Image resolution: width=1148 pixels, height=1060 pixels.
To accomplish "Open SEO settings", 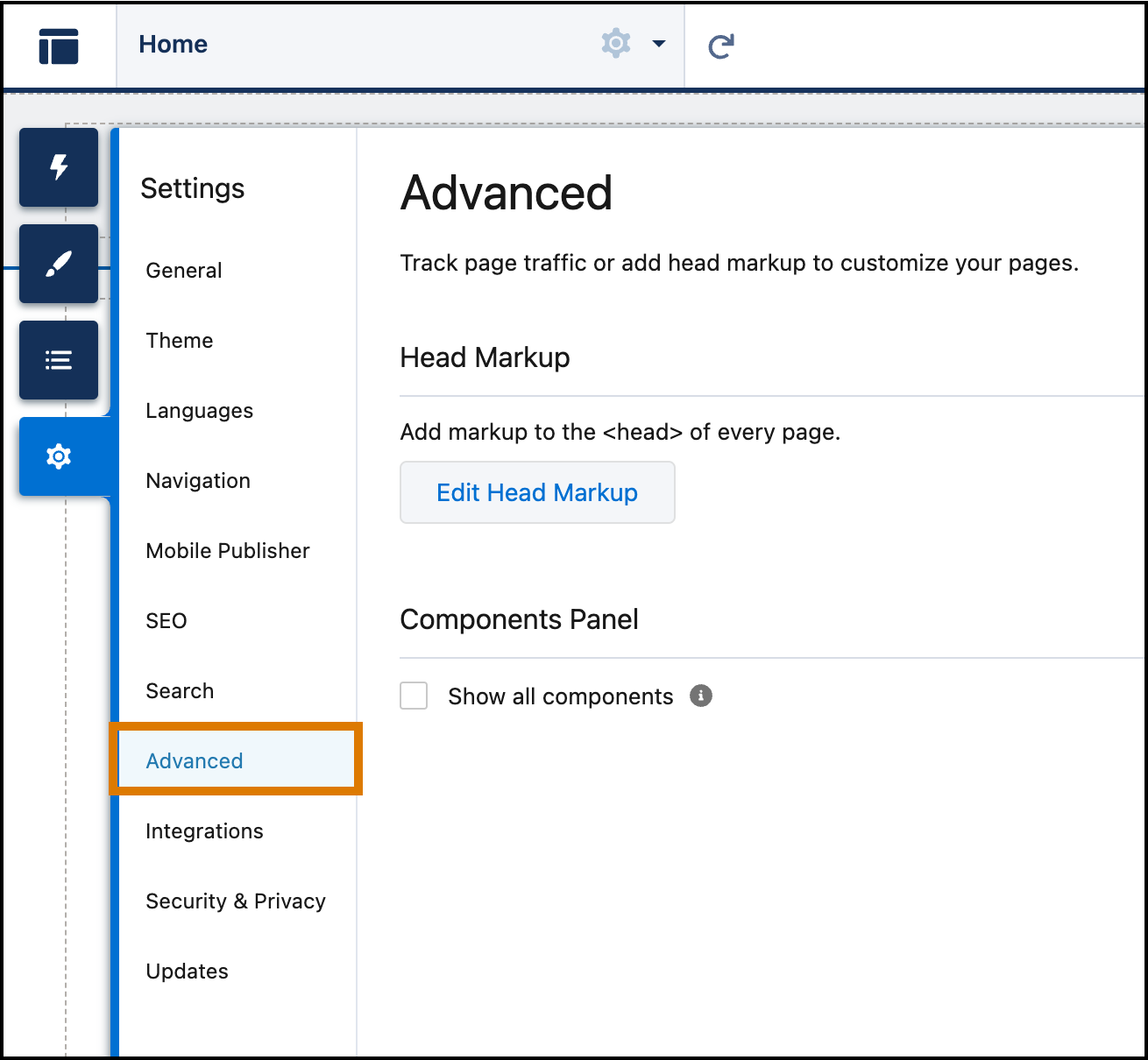I will pyautogui.click(x=166, y=620).
